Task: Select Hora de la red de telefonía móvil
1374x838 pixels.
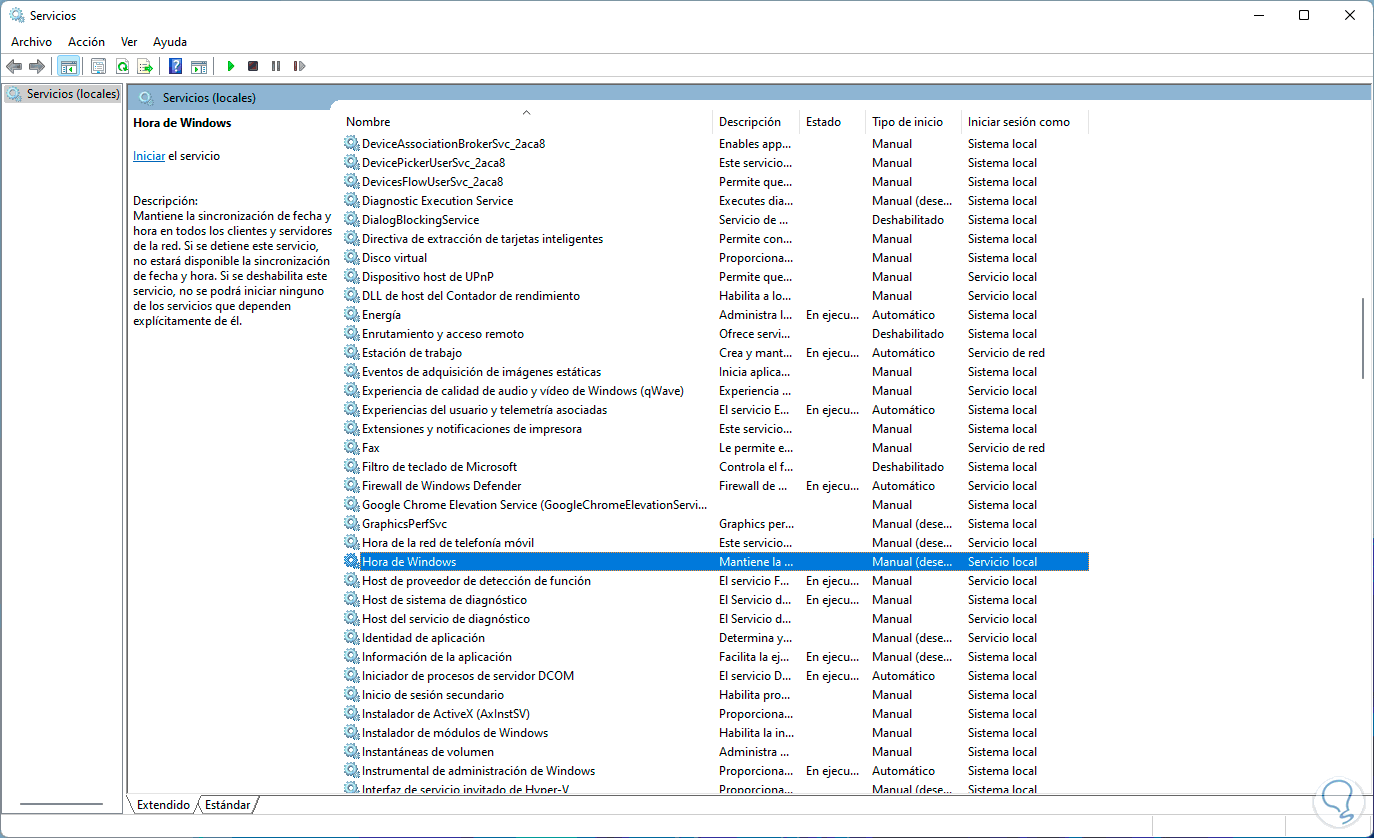Action: (715, 543)
